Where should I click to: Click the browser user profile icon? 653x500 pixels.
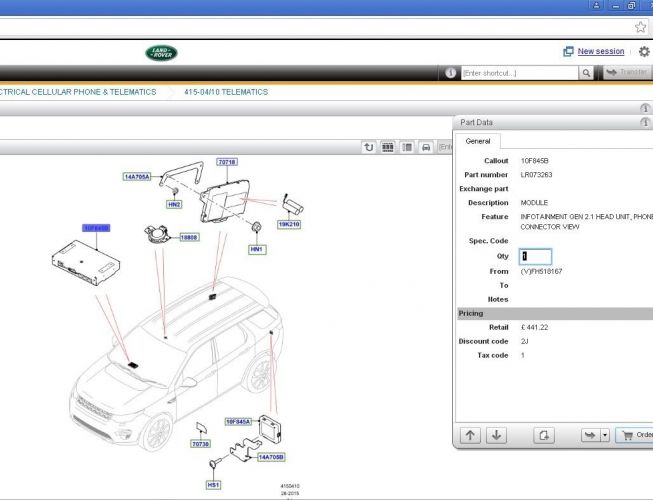click(596, 5)
